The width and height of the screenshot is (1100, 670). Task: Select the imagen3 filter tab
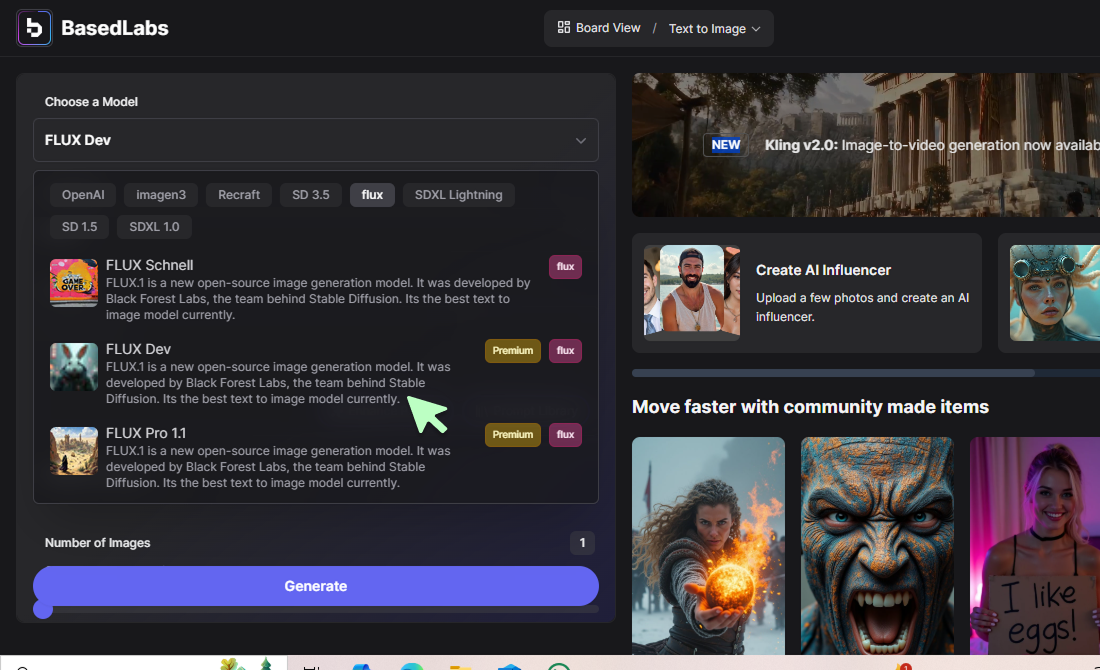click(x=161, y=195)
